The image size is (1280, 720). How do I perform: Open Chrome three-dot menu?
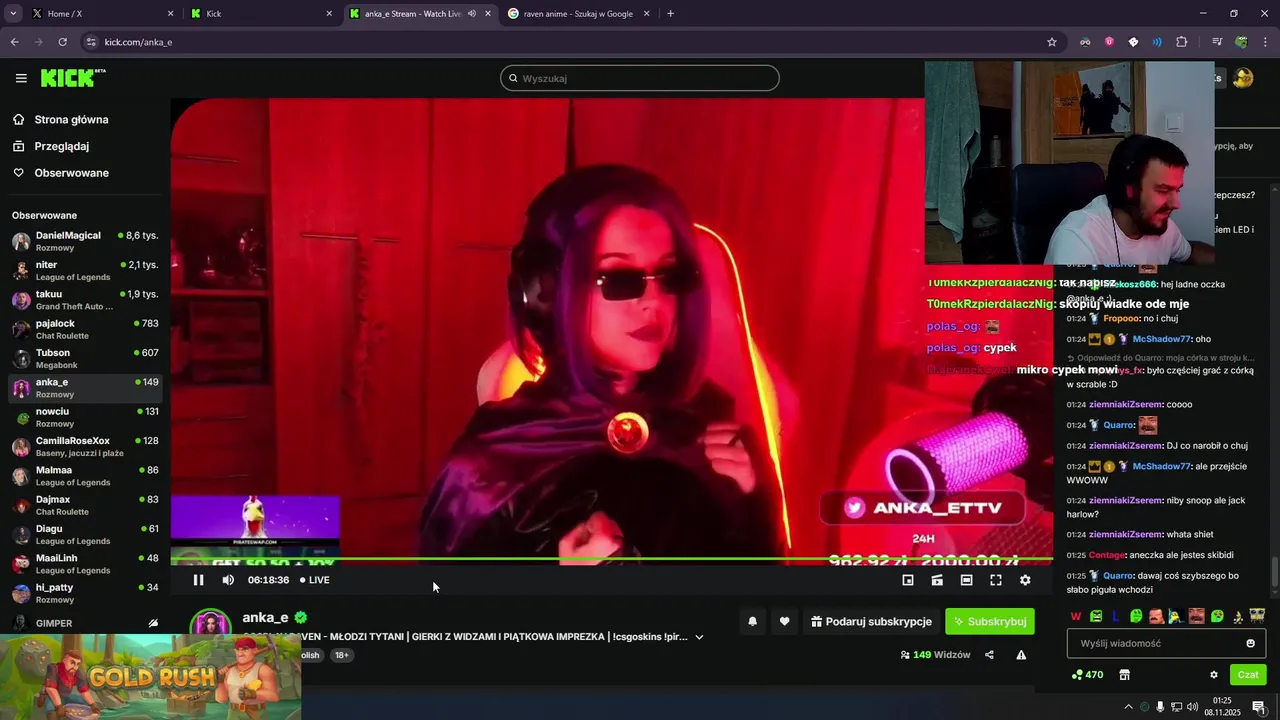[x=1265, y=42]
